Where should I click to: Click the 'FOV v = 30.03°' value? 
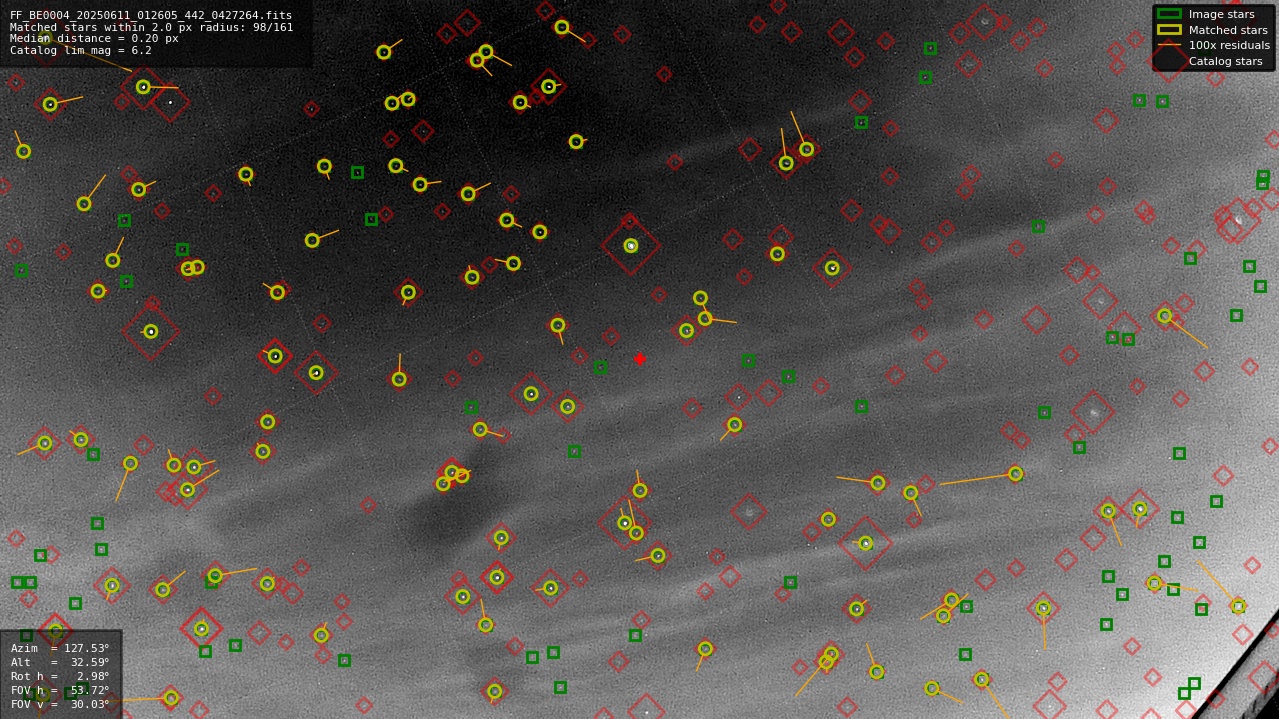point(60,704)
